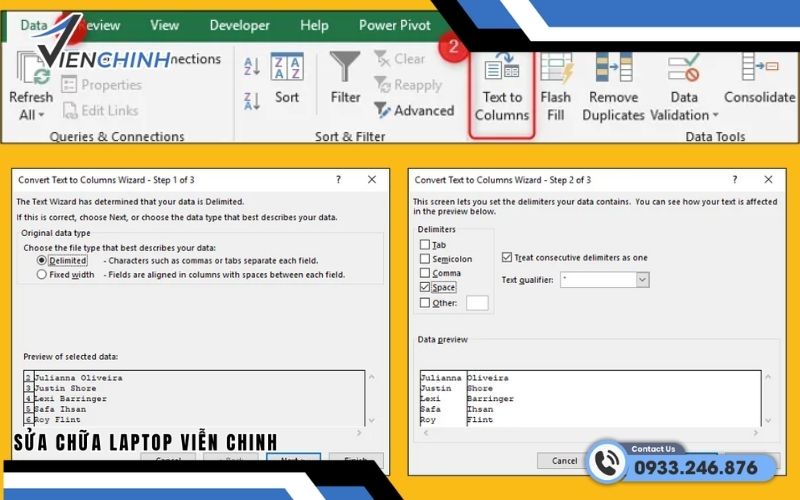
Task: Open the Help ribbon tab
Action: point(314,25)
